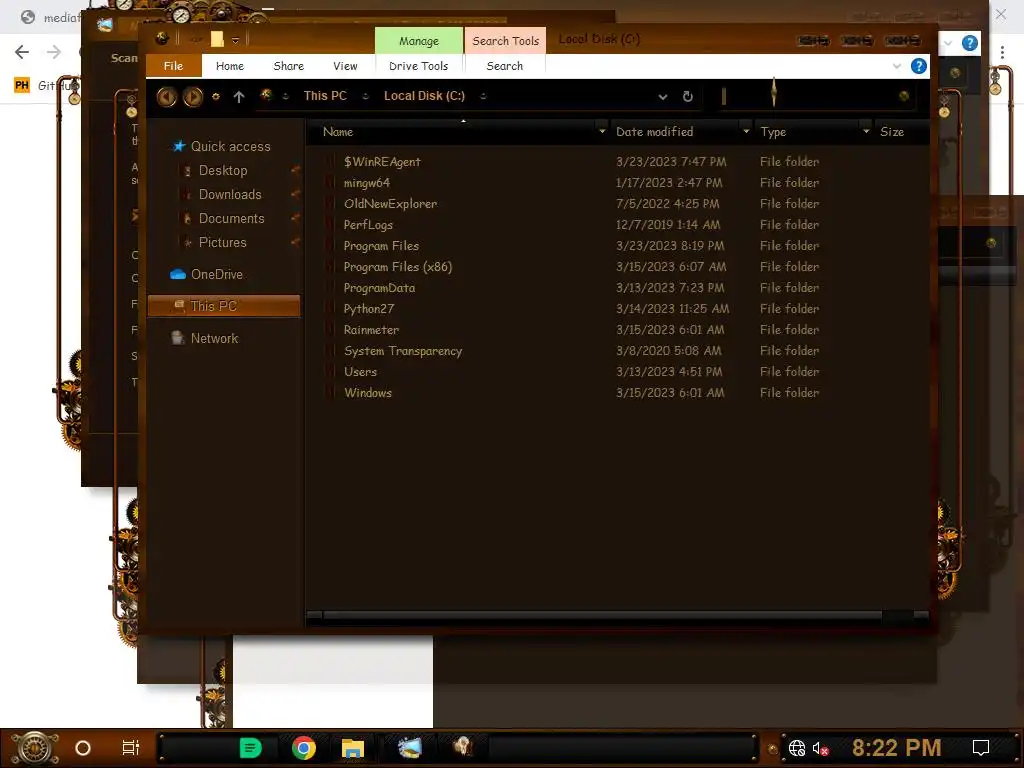Screen dimensions: 1024x768
Task: Select the mingw64 folder
Action: tap(366, 183)
